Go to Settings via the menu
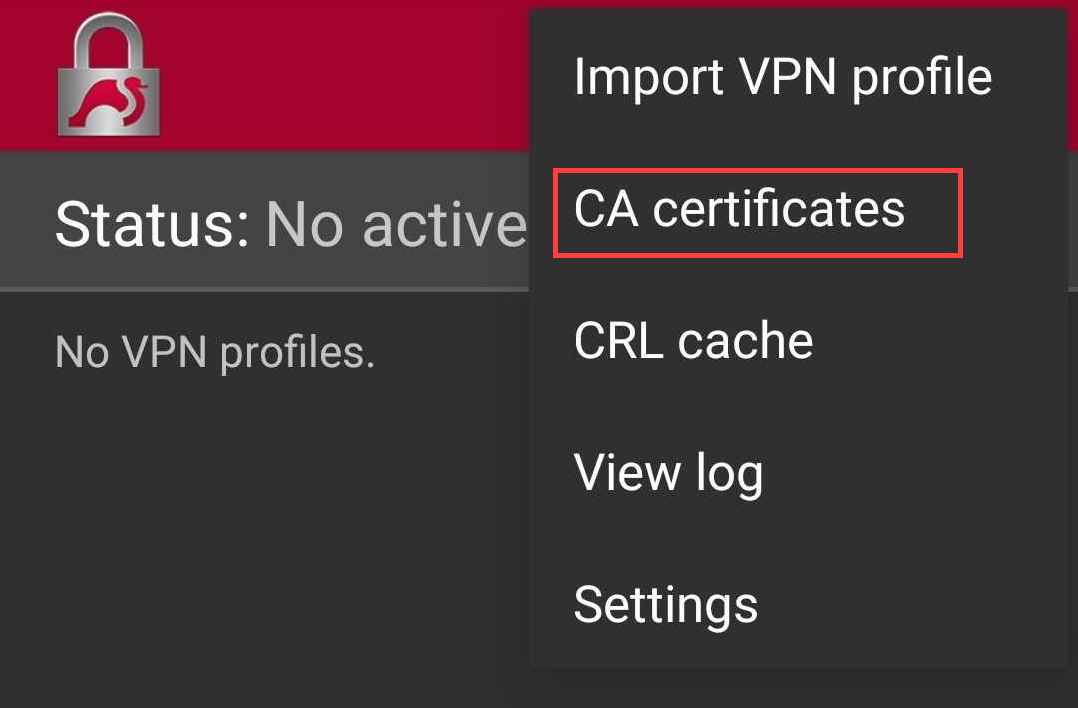Screen dimensions: 1078x708 click(666, 604)
